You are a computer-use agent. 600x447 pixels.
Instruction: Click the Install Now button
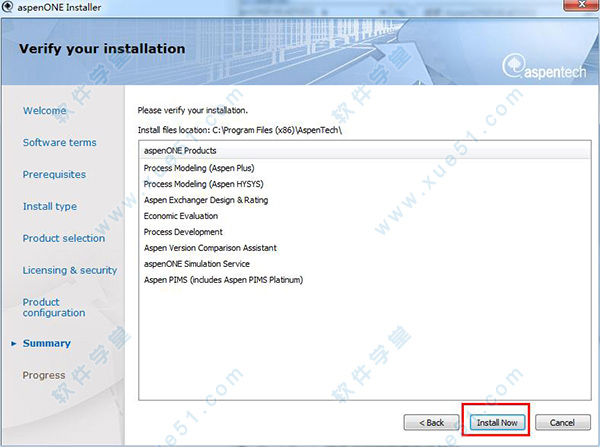pyautogui.click(x=497, y=423)
